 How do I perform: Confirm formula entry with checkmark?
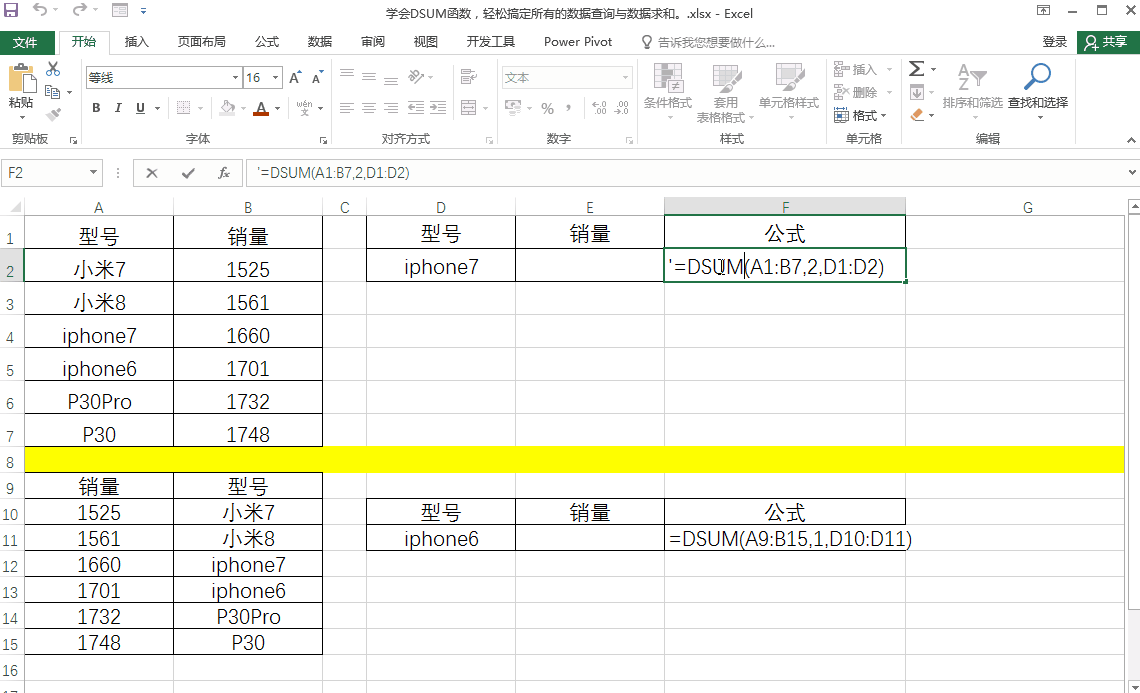coord(188,173)
